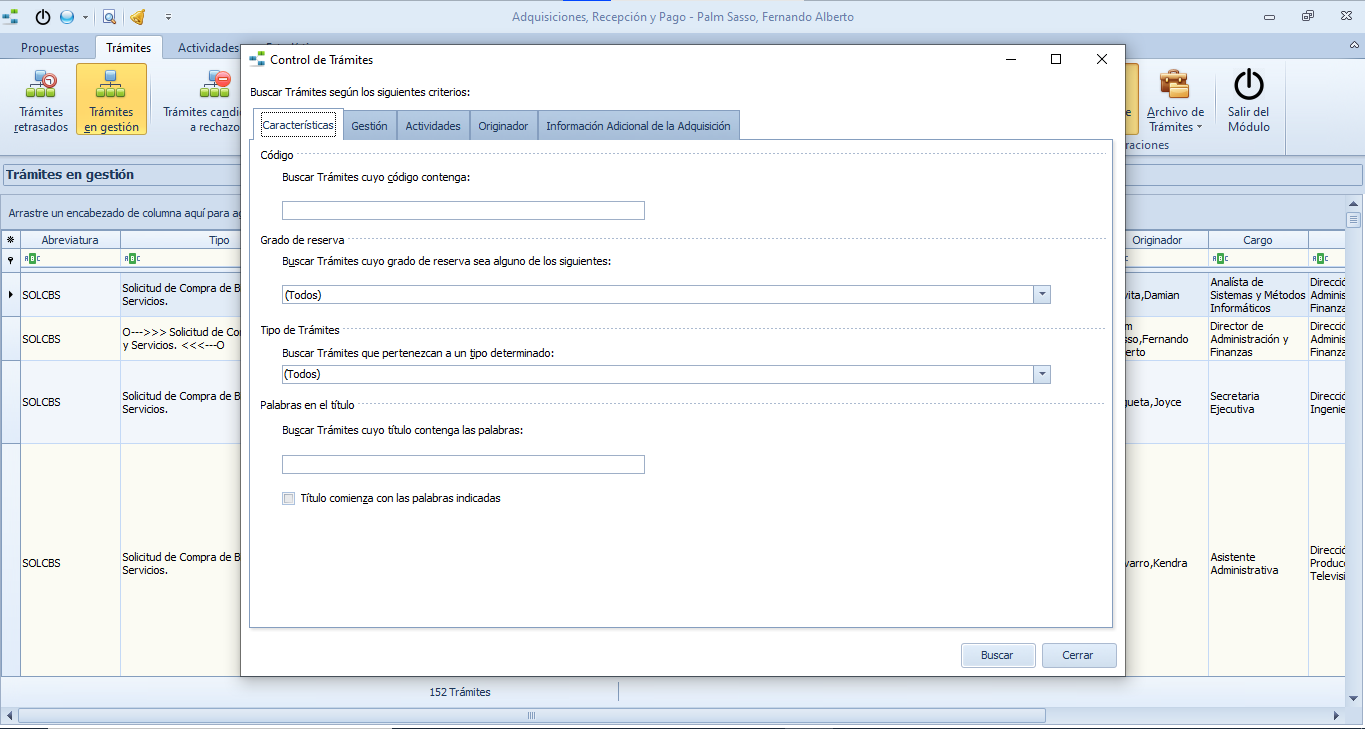1365x729 pixels.
Task: Click the asterisk grid selector icon
Action: [x=11, y=240]
